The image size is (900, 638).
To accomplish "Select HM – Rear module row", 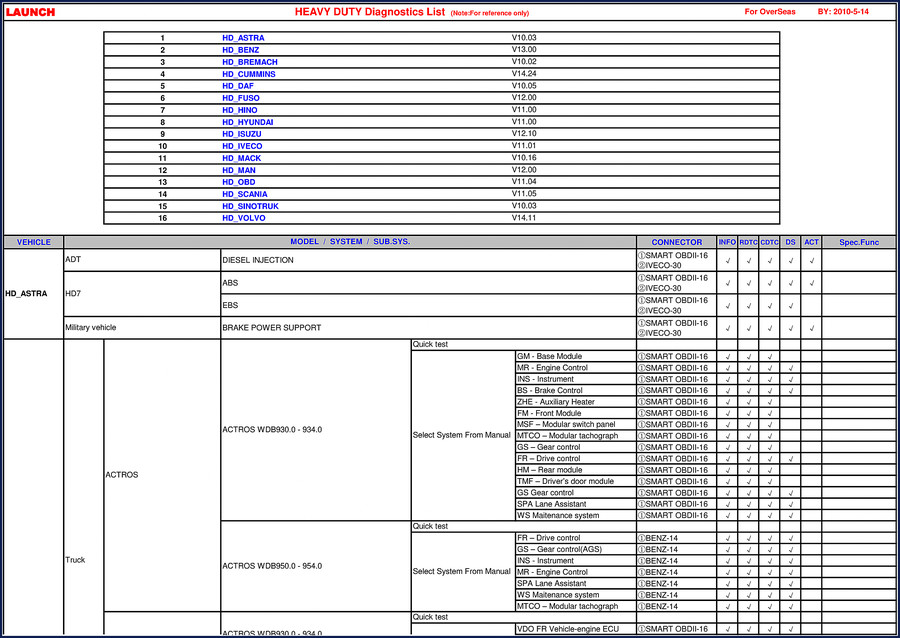I will coord(576,470).
